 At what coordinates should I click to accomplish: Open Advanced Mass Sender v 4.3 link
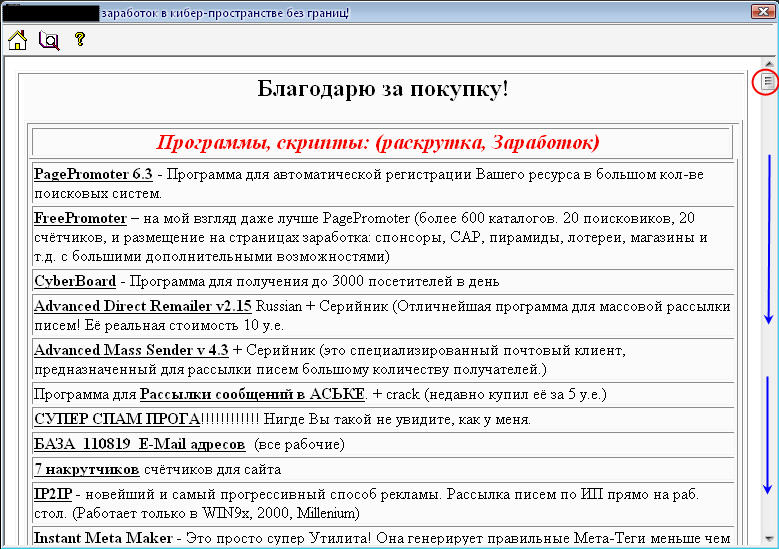pyautogui.click(x=131, y=350)
